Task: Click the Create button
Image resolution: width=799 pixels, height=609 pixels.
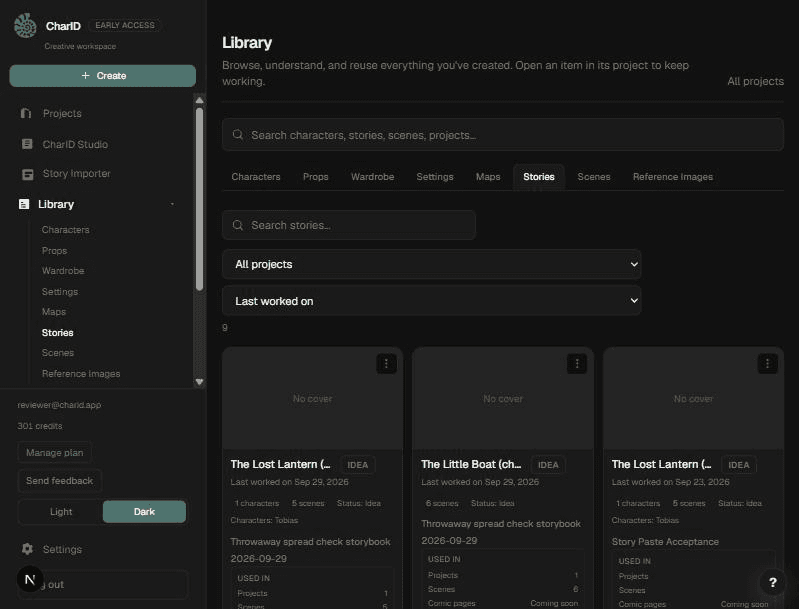Action: pos(102,75)
